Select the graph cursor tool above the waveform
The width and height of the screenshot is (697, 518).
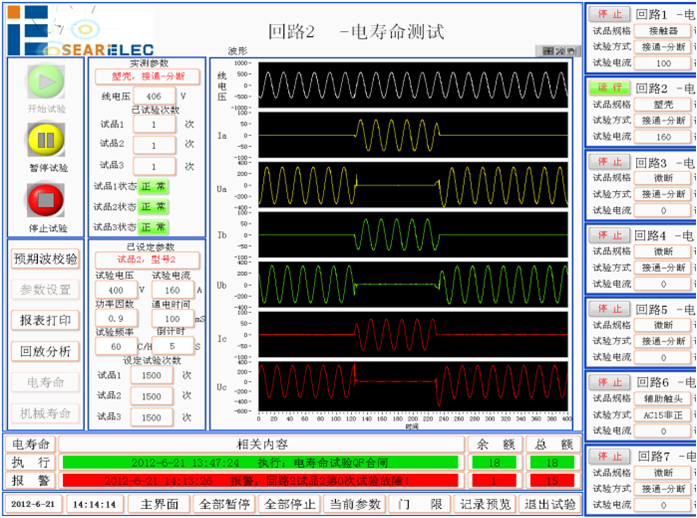pyautogui.click(x=546, y=50)
